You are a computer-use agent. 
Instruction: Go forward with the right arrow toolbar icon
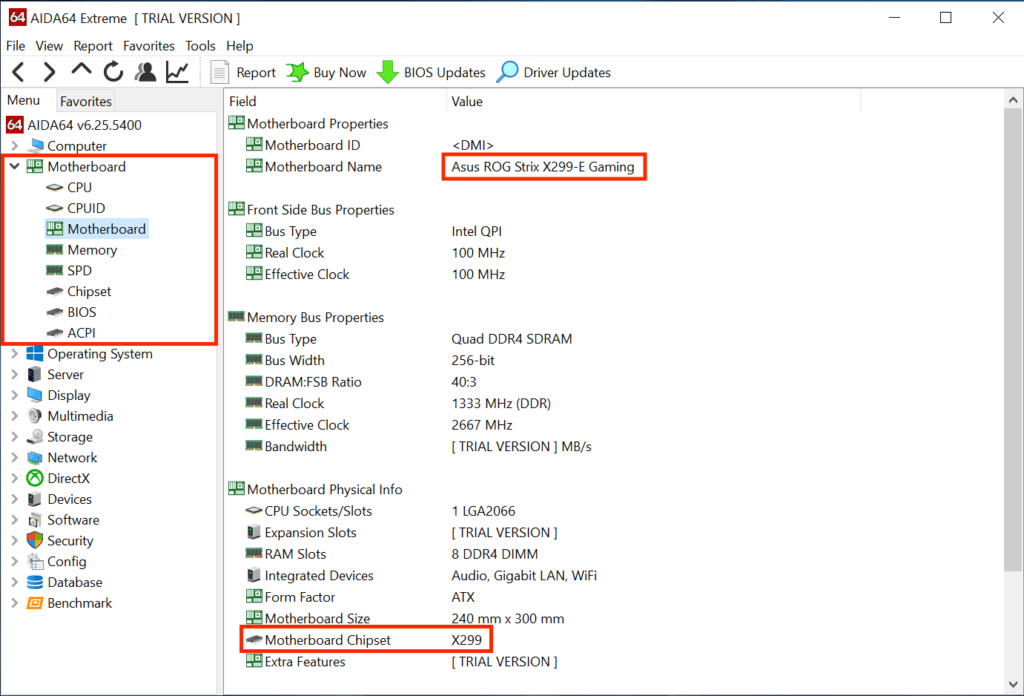[49, 72]
